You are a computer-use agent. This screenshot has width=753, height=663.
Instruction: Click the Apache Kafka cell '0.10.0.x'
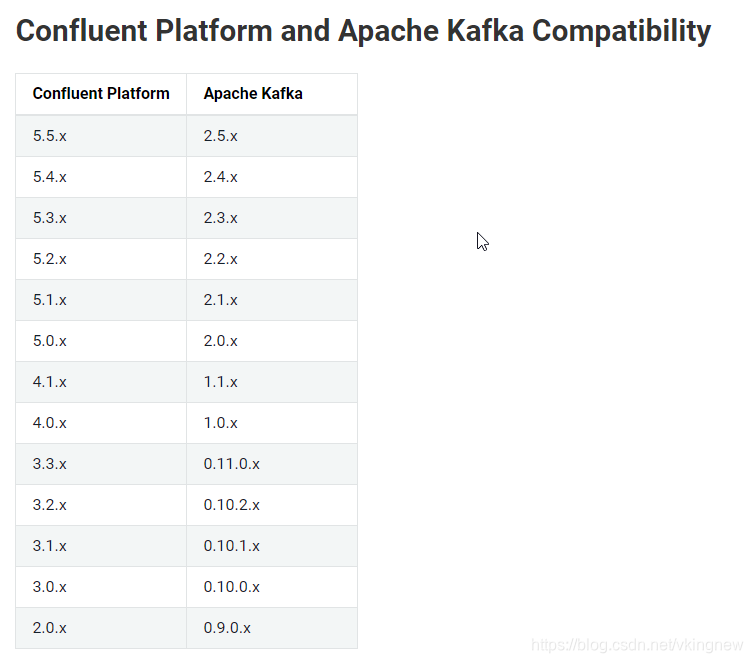click(272, 587)
